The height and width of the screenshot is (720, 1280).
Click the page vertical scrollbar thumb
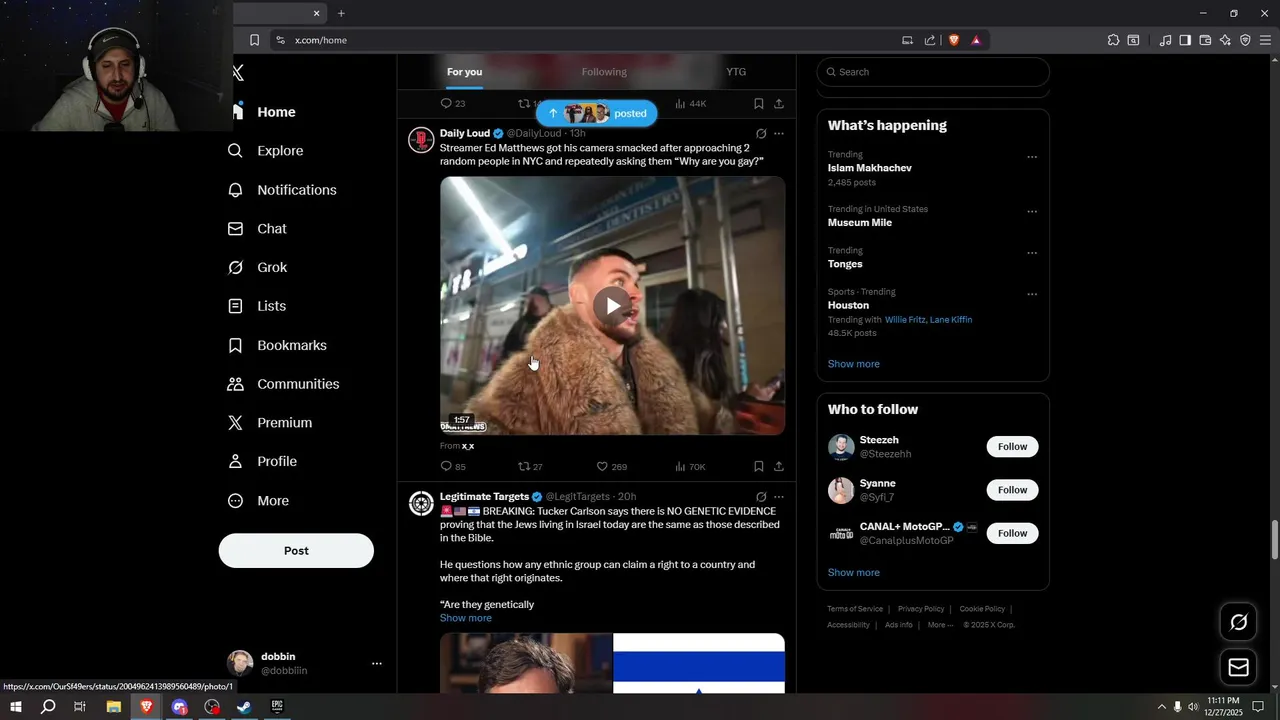1275,541
